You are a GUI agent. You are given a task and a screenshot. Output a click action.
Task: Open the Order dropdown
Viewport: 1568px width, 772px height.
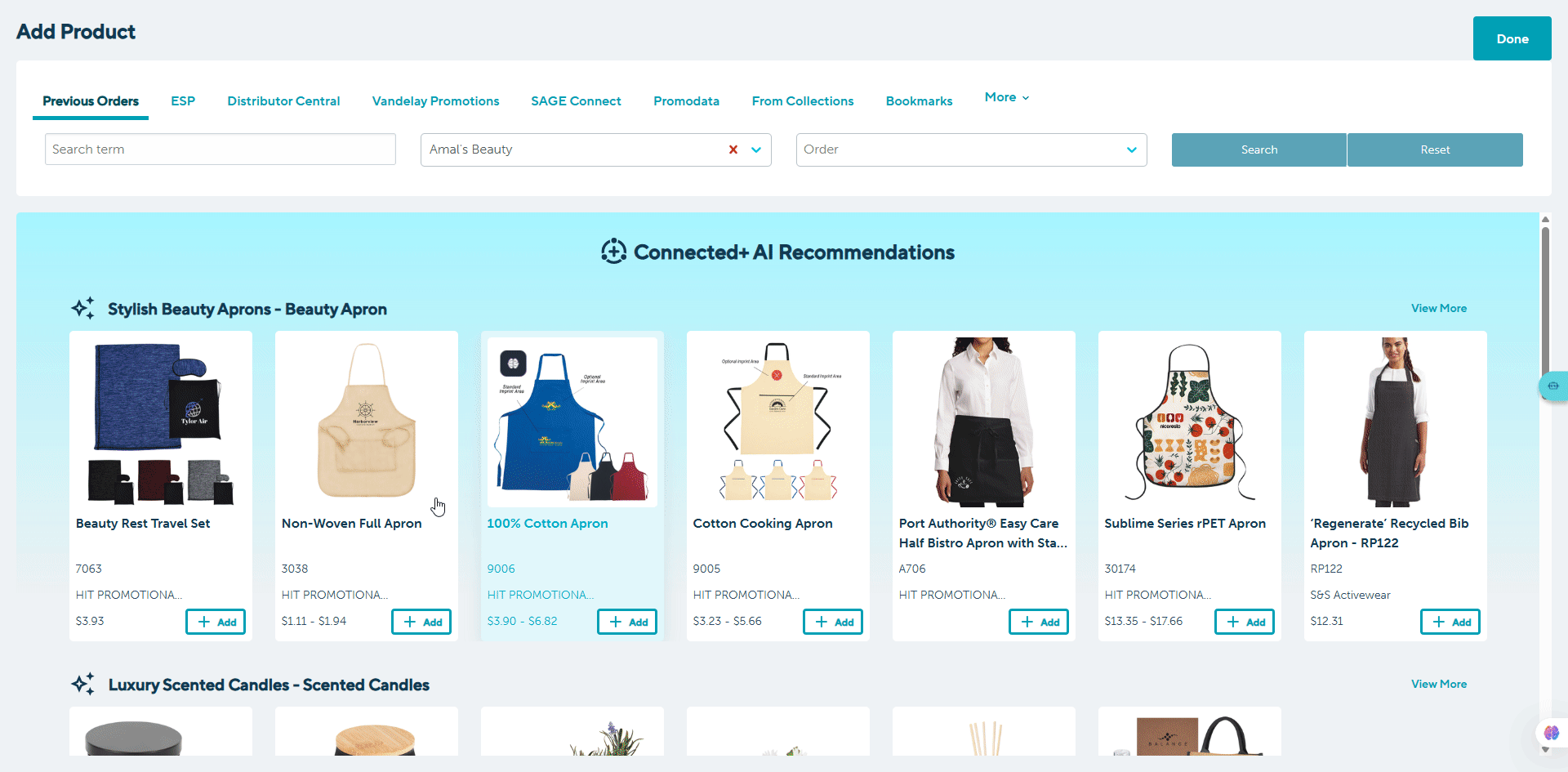[972, 149]
